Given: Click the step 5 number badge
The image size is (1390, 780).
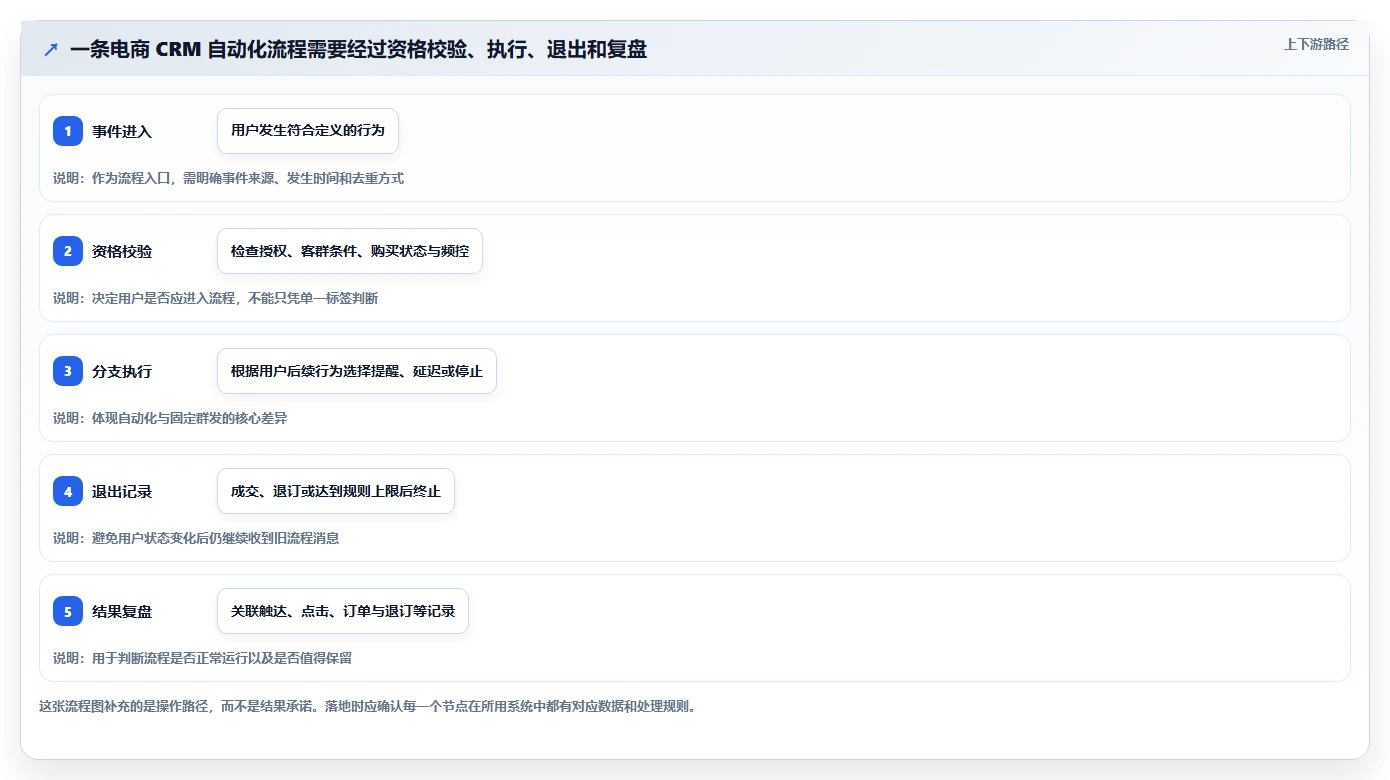Looking at the screenshot, I should (x=68, y=611).
